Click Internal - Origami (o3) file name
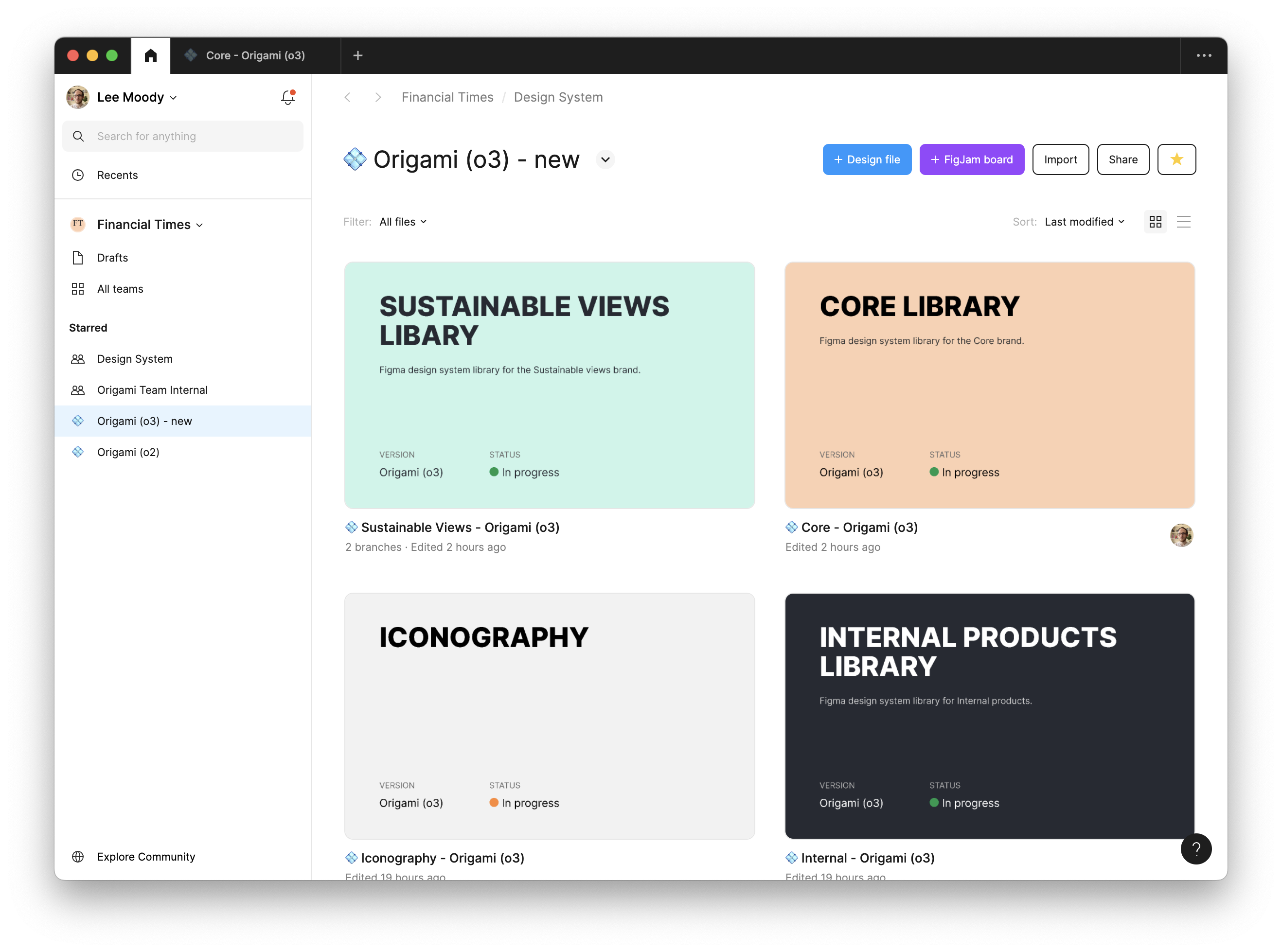The height and width of the screenshot is (952, 1282). coord(868,858)
